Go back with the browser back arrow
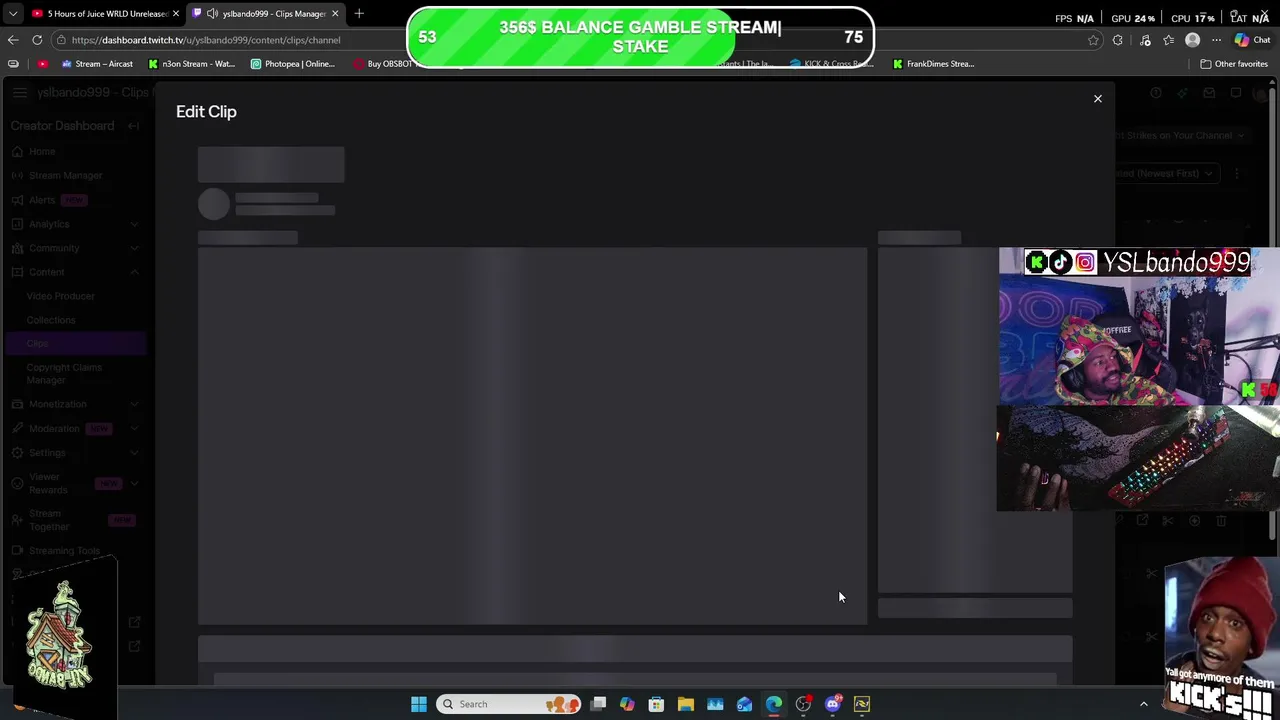The width and height of the screenshot is (1280, 720). click(13, 40)
